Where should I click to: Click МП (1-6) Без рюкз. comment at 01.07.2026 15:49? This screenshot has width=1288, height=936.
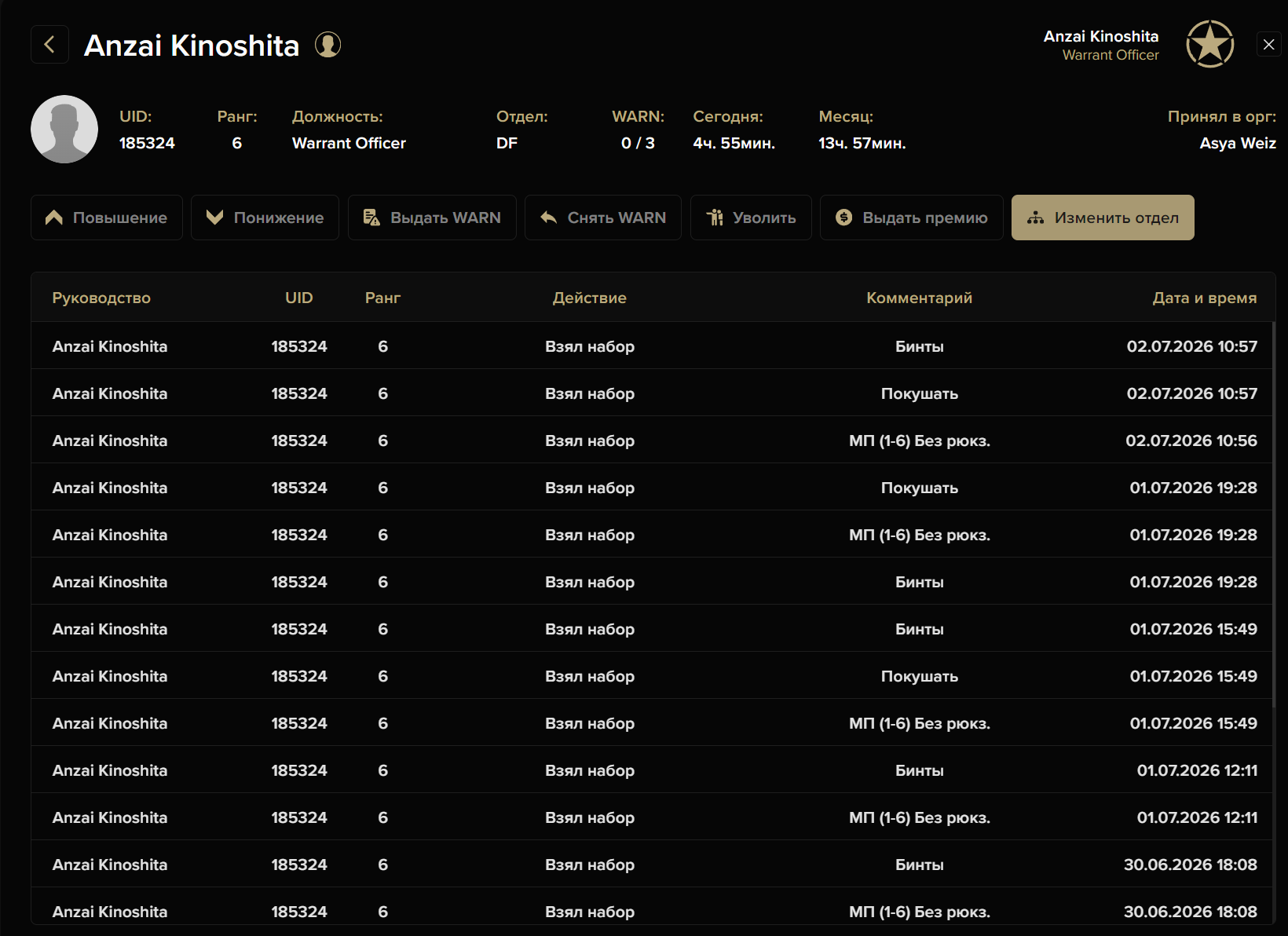click(x=920, y=723)
